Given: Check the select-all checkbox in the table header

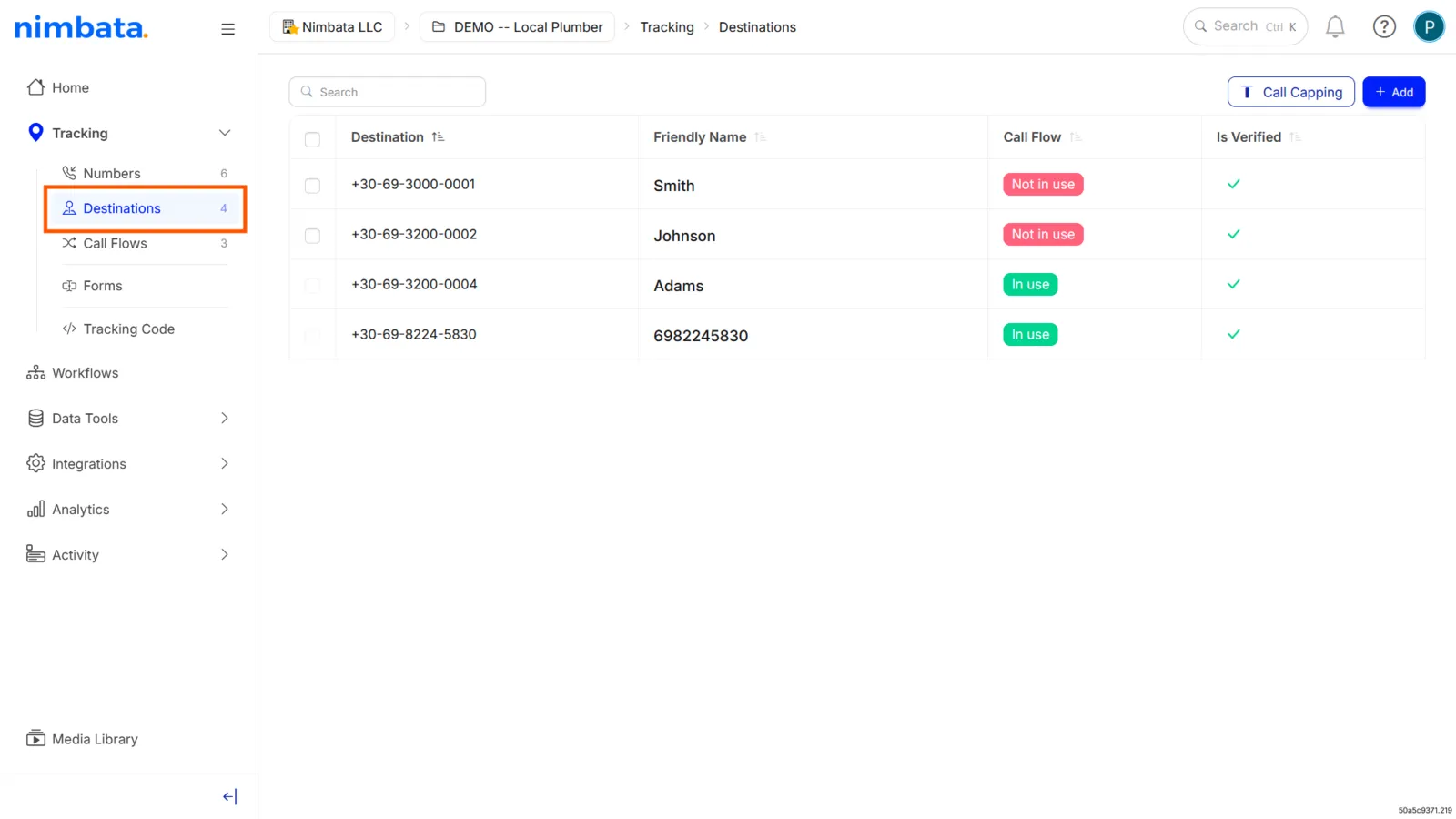Looking at the screenshot, I should pos(312,139).
